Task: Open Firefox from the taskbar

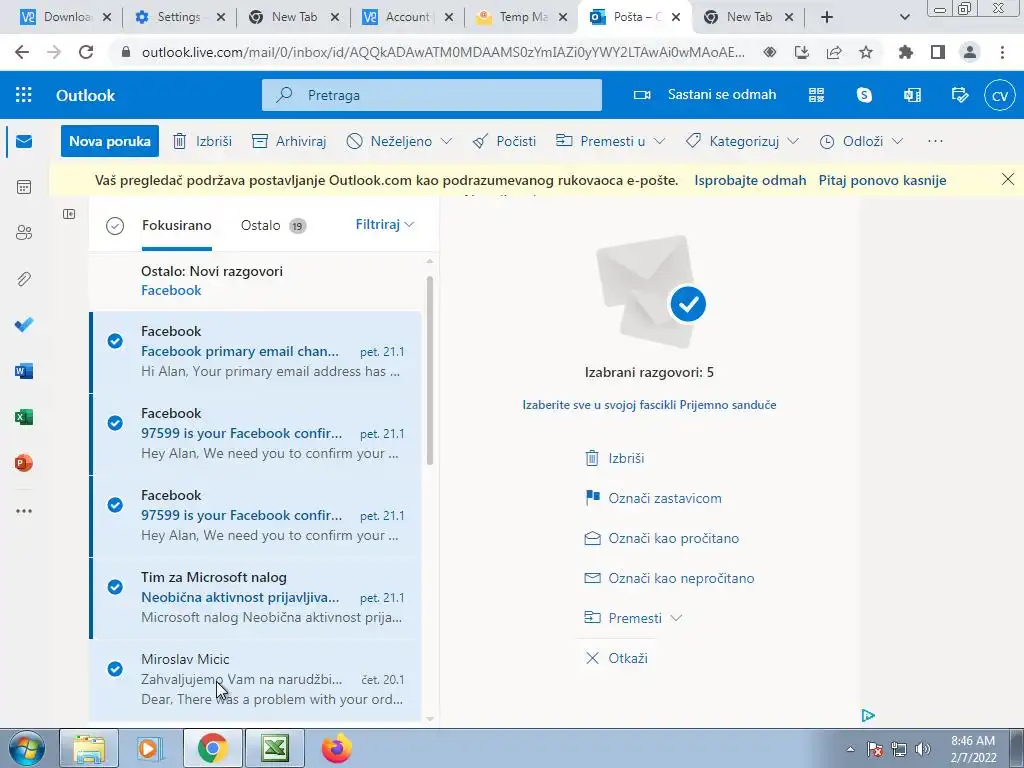Action: click(x=336, y=748)
